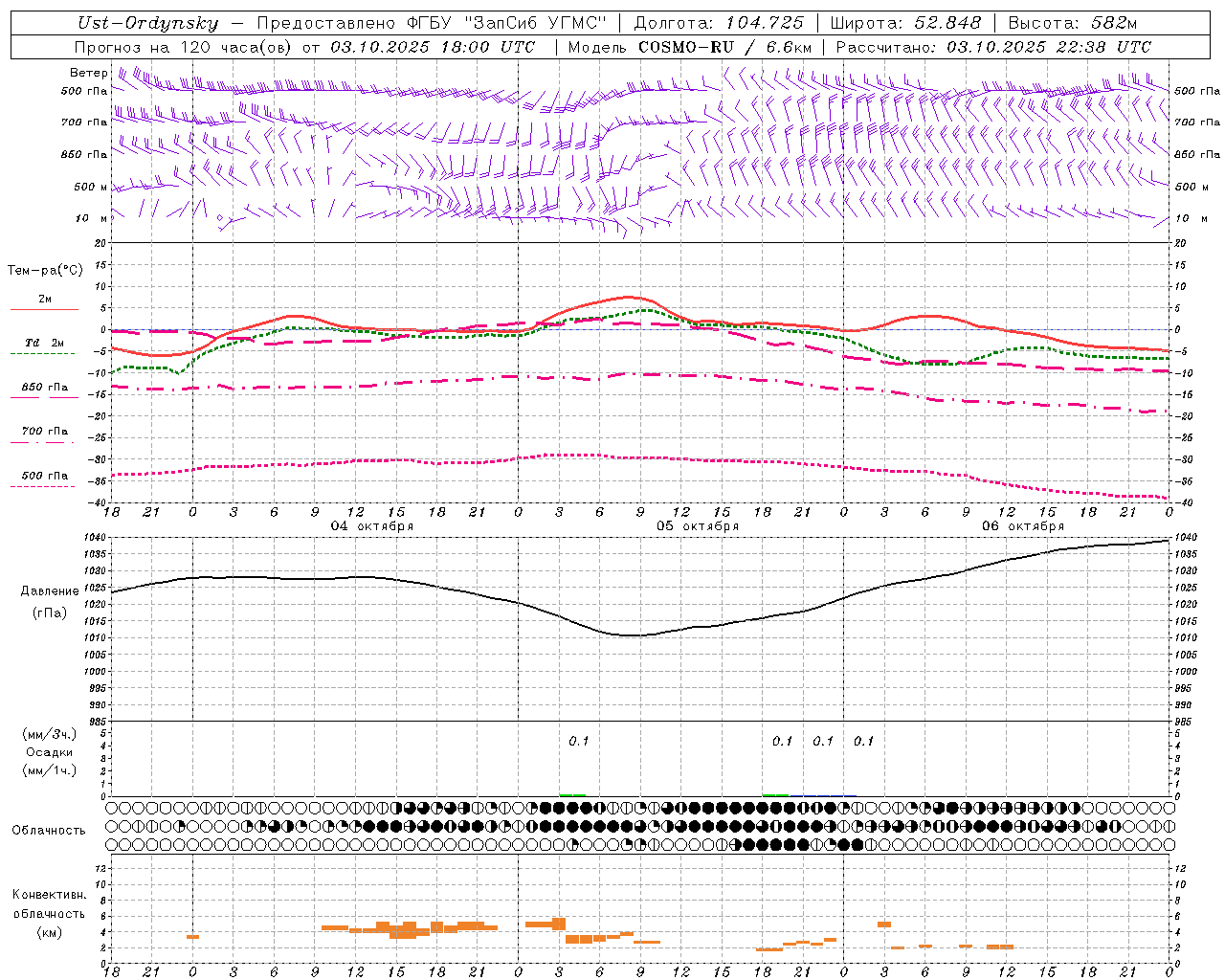Click the (км) unit label for convective cloud
This screenshot has width=1225, height=980.
[50, 932]
